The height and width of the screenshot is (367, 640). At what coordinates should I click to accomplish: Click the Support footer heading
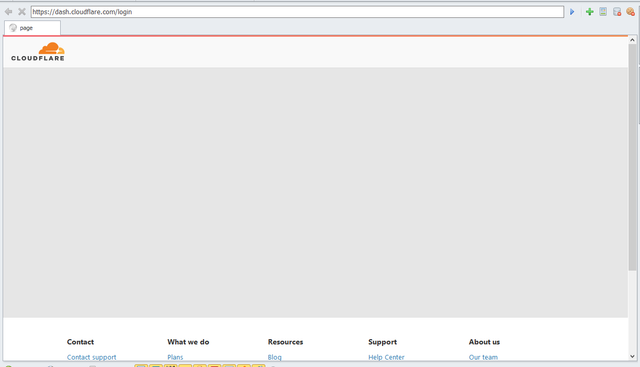click(382, 342)
